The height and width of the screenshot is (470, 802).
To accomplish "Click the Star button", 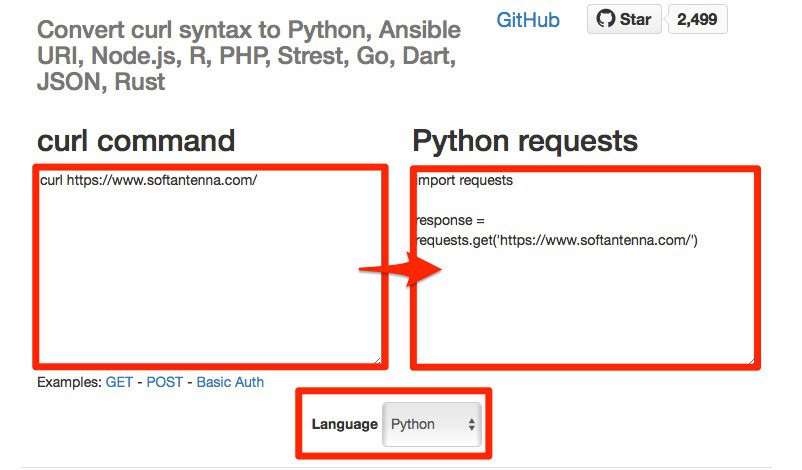I will (624, 19).
